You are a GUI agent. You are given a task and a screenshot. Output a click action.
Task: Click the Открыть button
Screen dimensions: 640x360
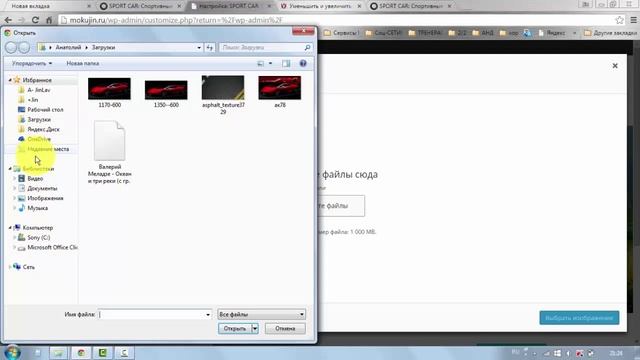click(235, 329)
